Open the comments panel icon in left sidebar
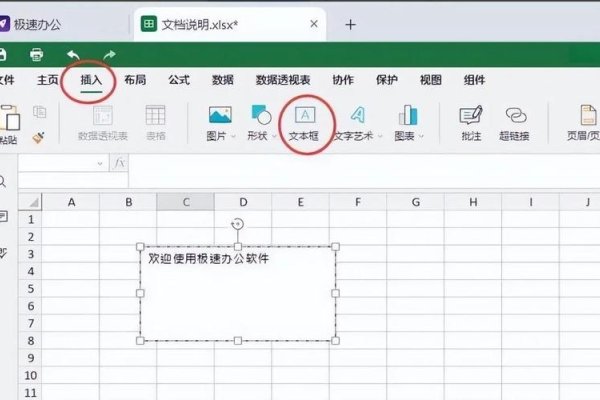This screenshot has width=600, height=400. [3, 217]
